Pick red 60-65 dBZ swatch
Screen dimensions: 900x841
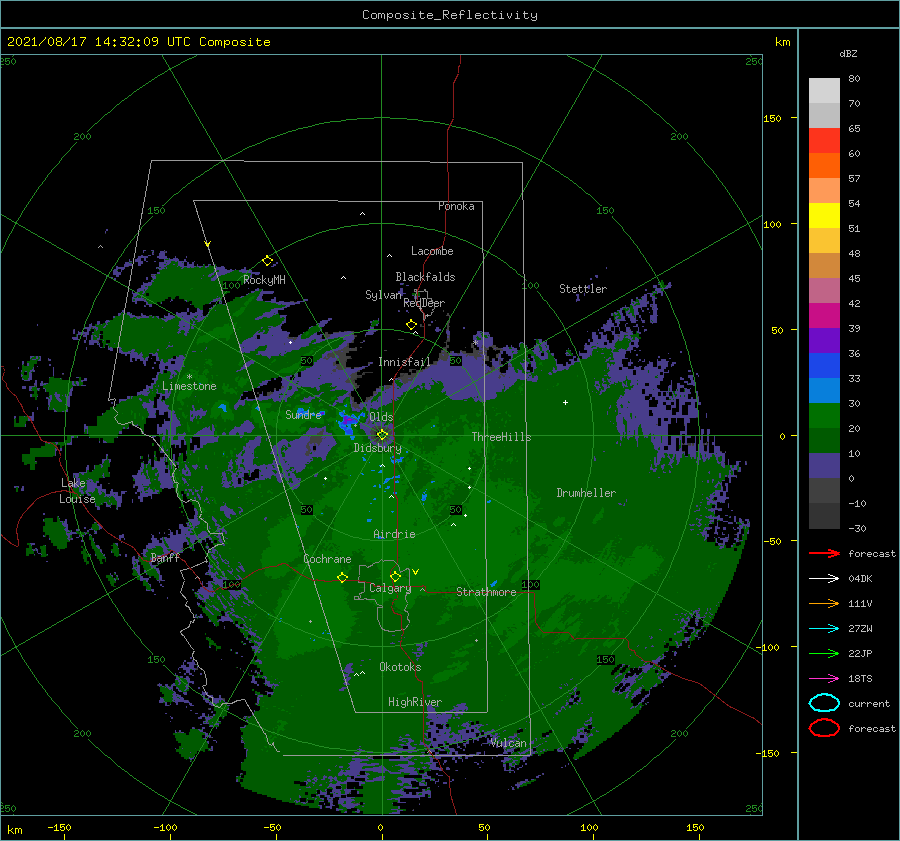point(824,141)
